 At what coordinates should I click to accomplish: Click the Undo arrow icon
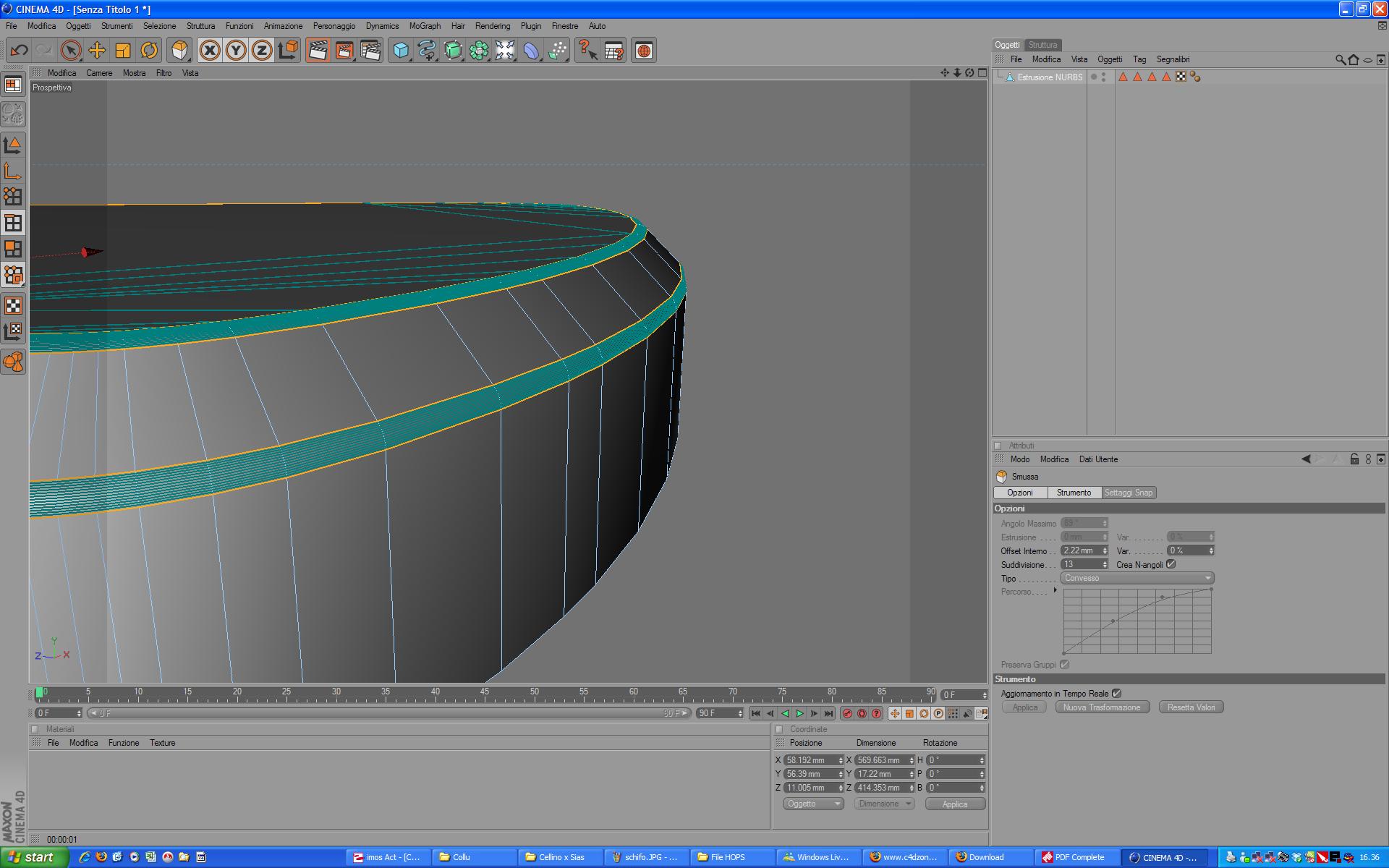19,51
